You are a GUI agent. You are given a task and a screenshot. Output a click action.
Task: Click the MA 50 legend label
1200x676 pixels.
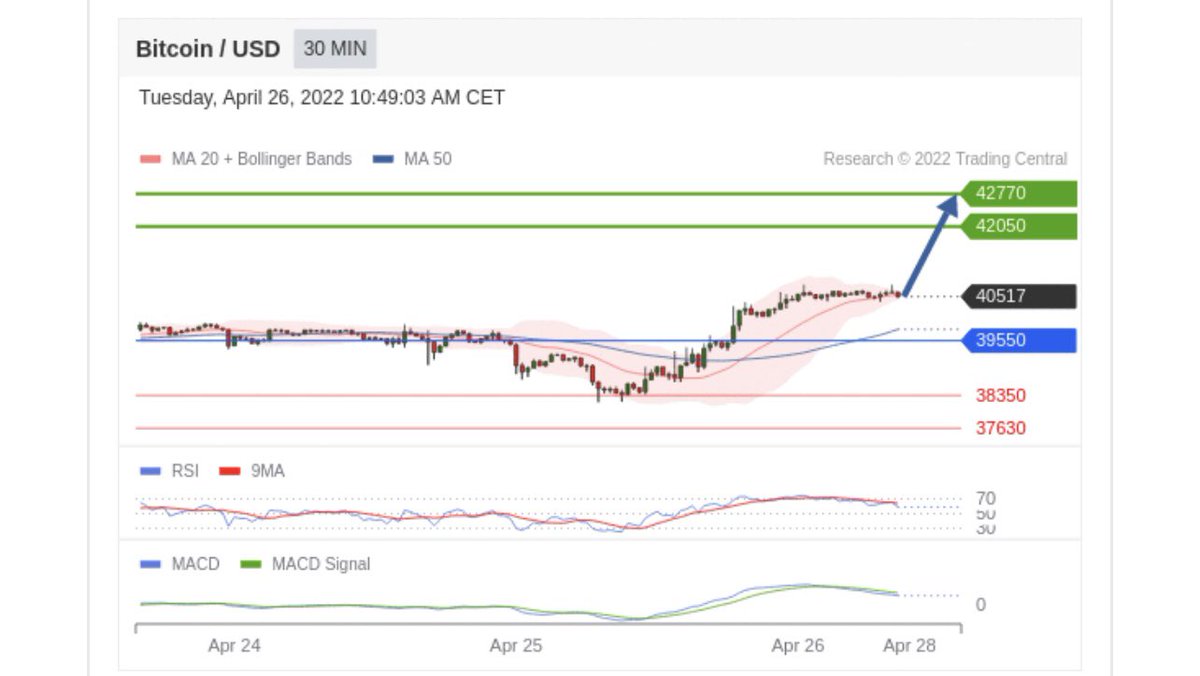tap(428, 158)
